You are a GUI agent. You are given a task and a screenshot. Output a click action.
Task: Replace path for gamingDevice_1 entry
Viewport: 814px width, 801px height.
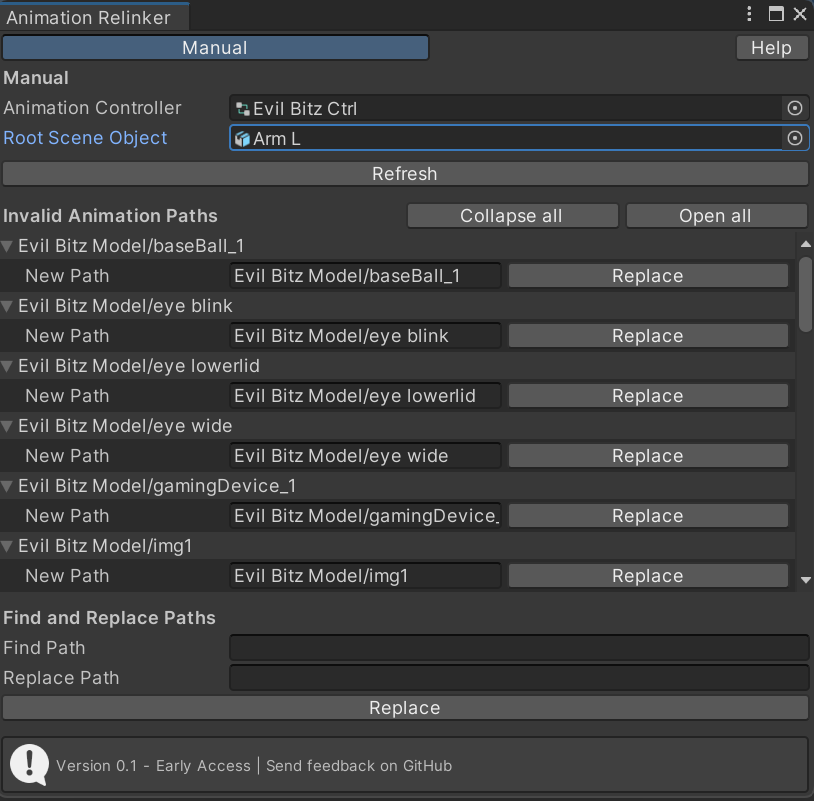[648, 515]
